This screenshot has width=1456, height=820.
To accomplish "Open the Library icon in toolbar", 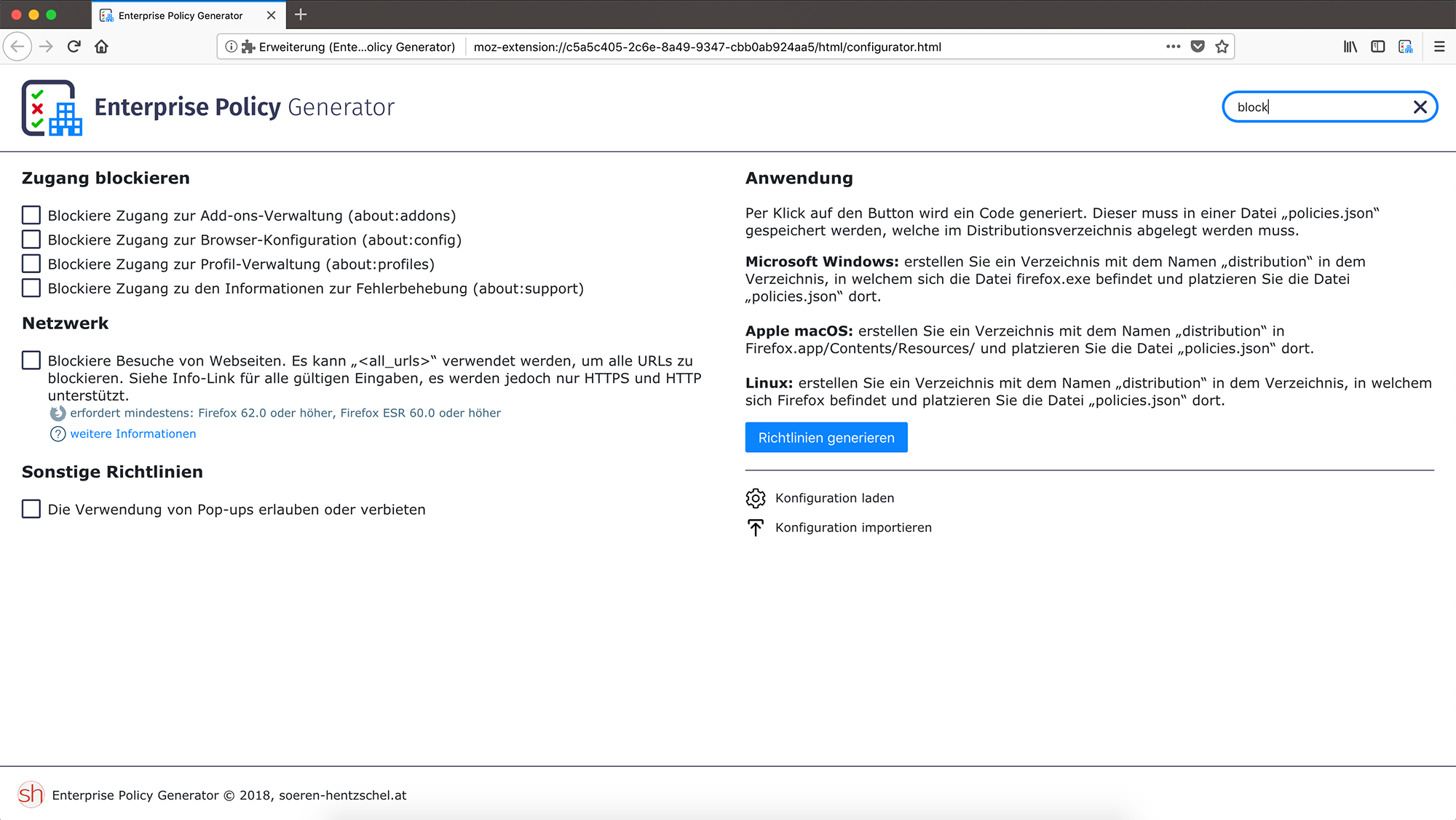I will (x=1350, y=47).
